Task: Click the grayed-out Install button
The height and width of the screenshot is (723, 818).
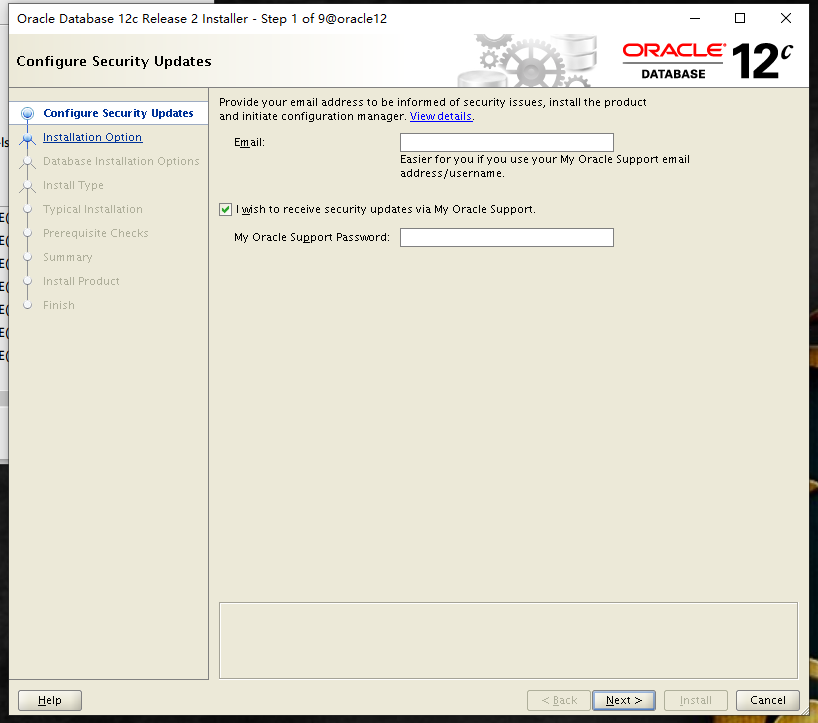Action: point(695,700)
